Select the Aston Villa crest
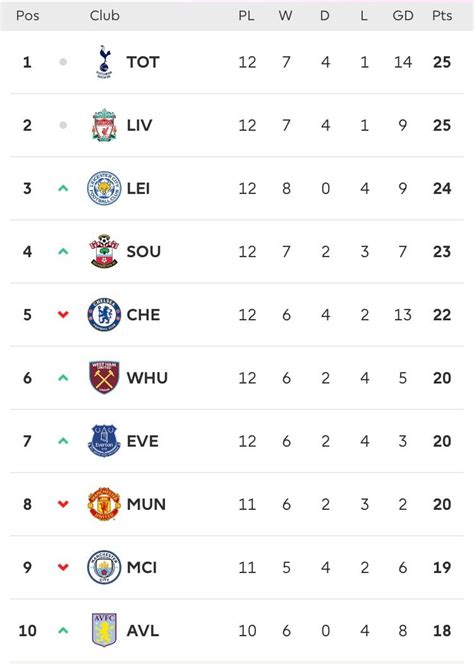This screenshot has height=664, width=474. pos(104,630)
